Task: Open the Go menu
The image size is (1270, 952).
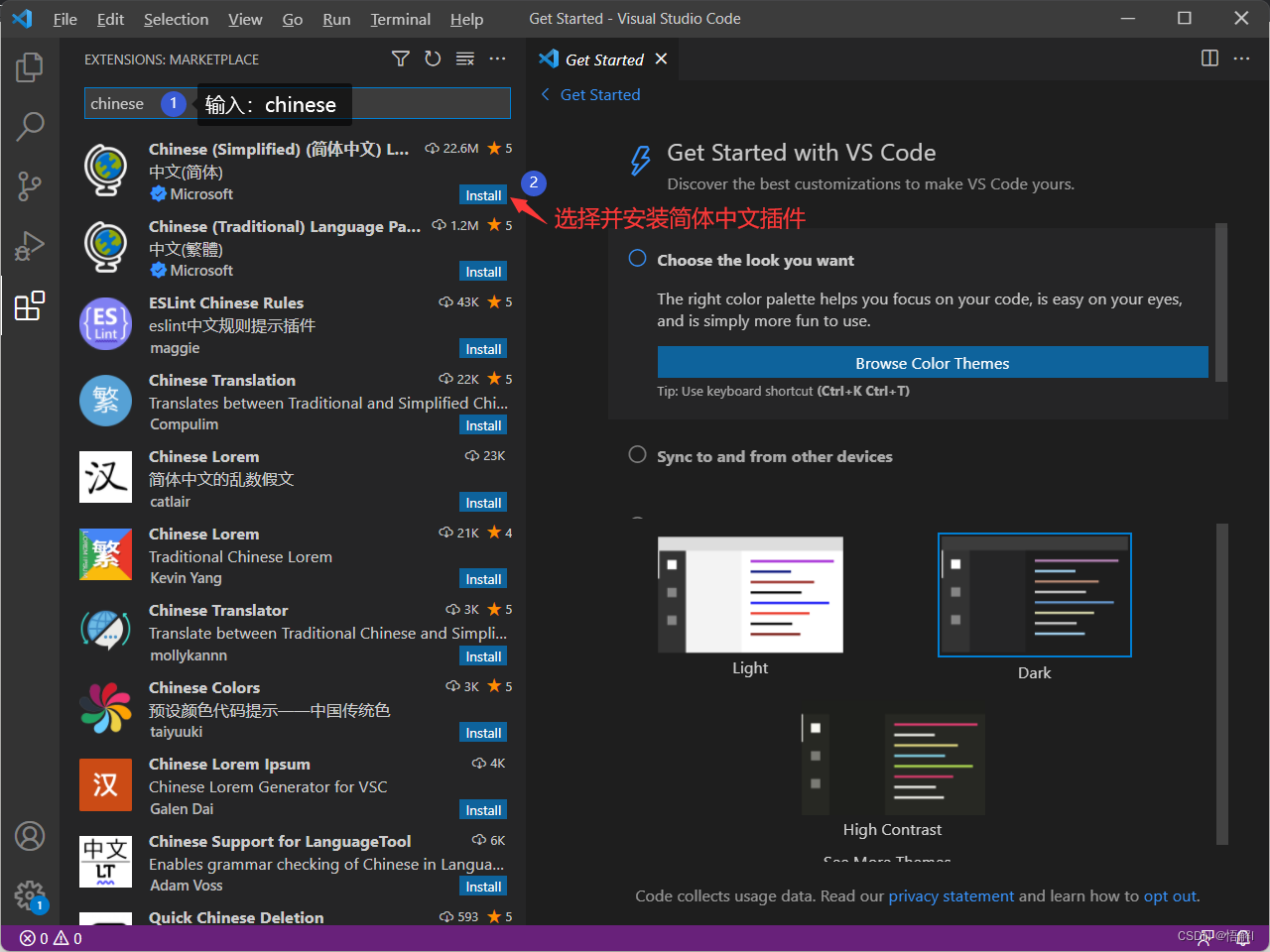Action: (x=293, y=19)
